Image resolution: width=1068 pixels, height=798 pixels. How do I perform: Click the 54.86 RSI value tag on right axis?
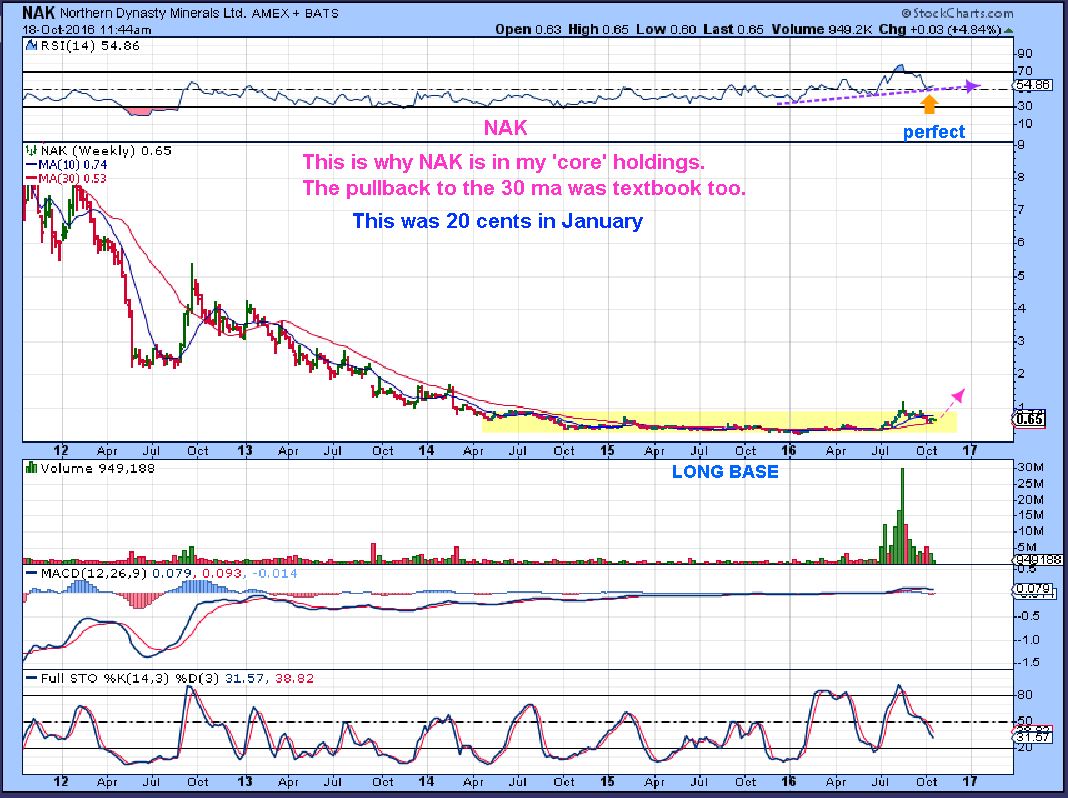(1033, 85)
